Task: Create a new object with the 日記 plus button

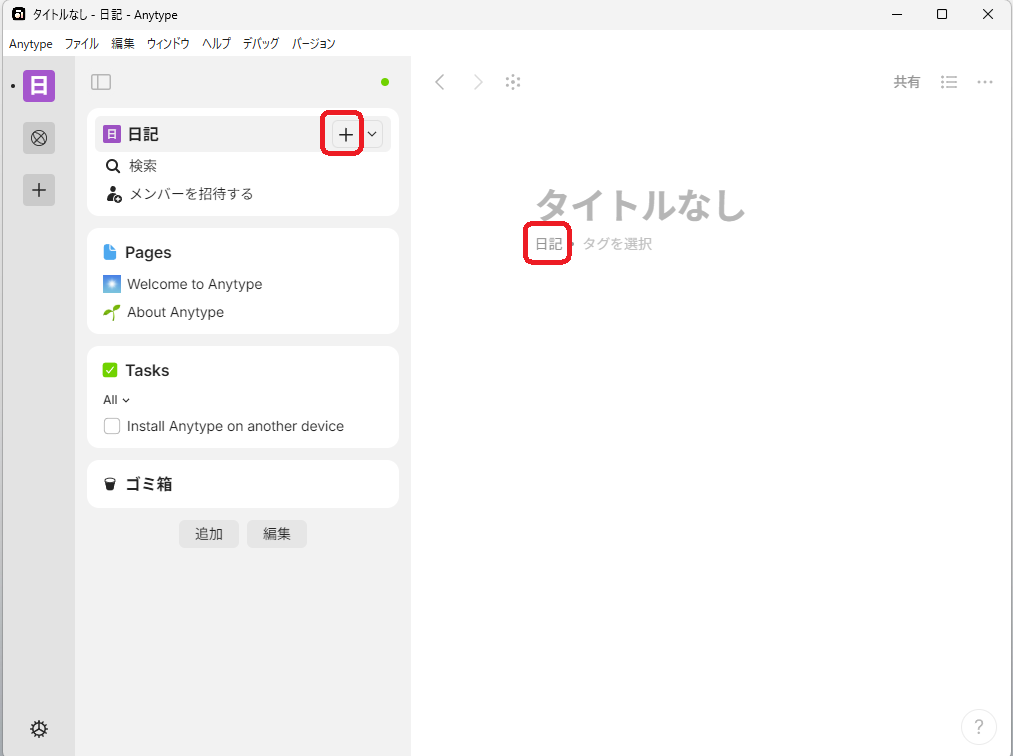Action: (x=346, y=134)
